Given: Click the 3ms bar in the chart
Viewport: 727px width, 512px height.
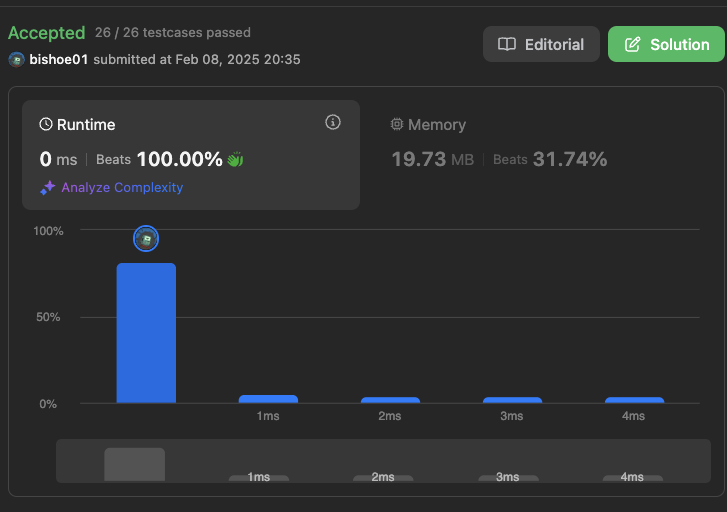Looking at the screenshot, I should pyautogui.click(x=512, y=400).
